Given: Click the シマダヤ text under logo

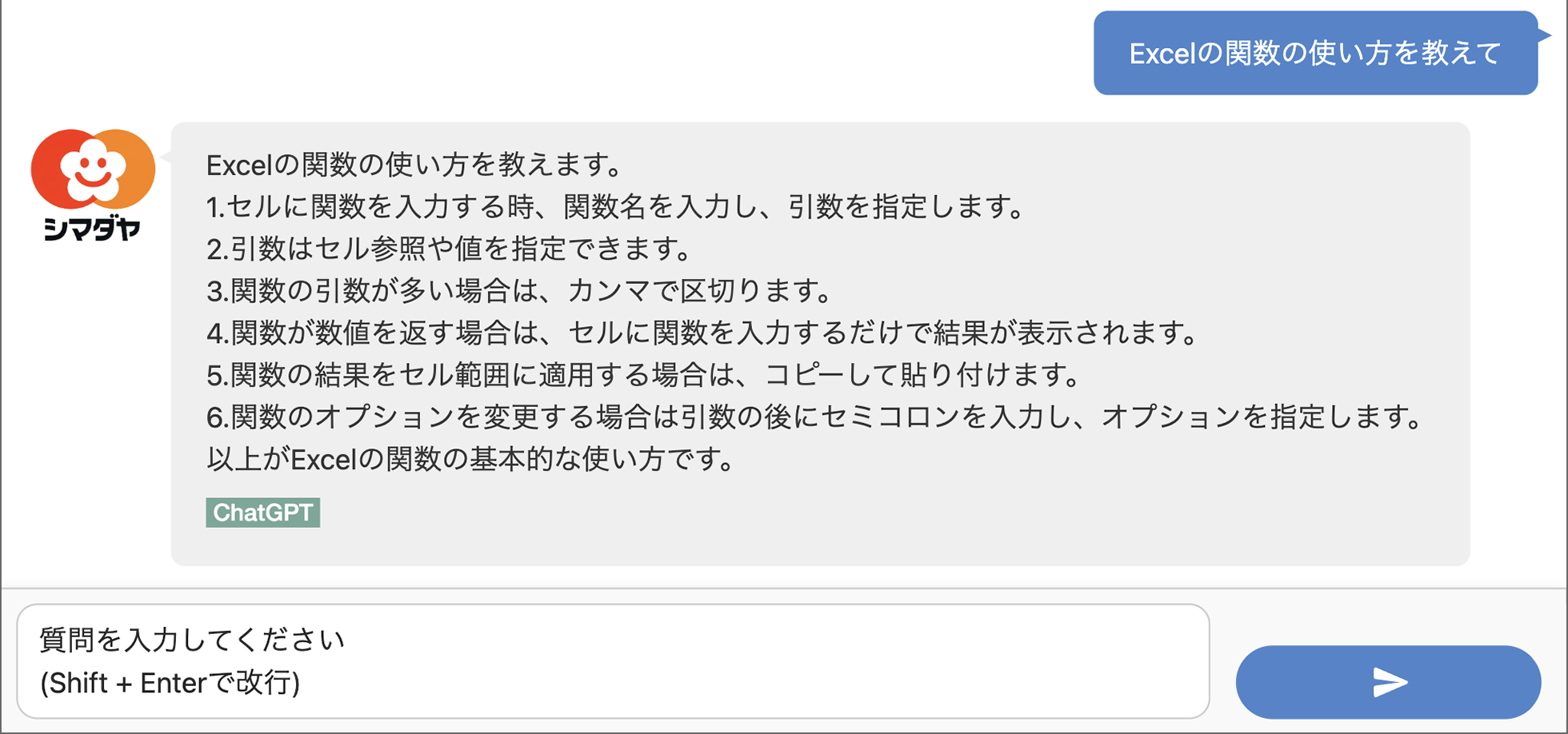Looking at the screenshot, I should click(x=93, y=229).
